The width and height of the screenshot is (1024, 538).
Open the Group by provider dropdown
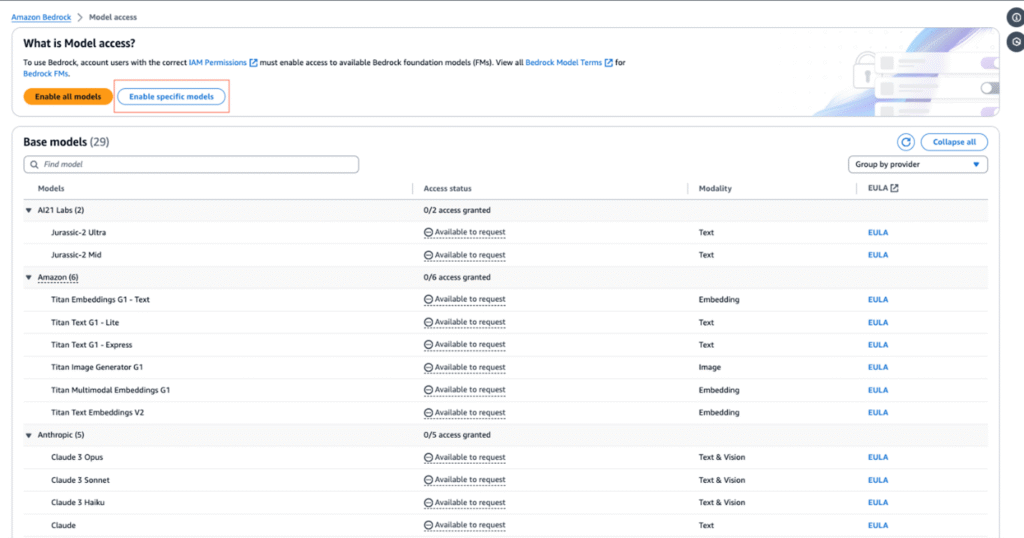(917, 164)
